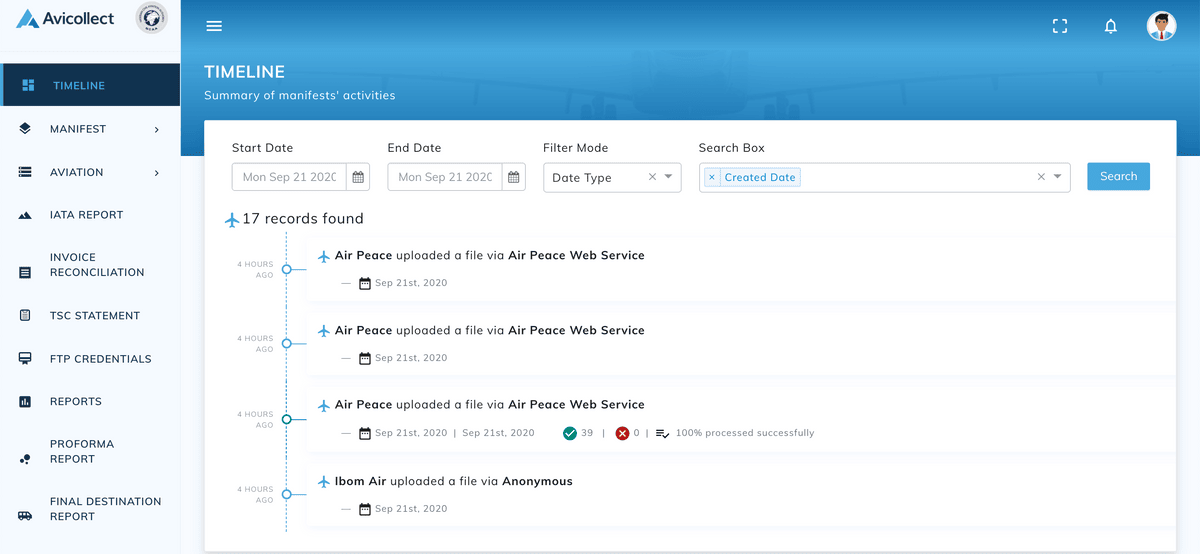Click the Final Destination Report truck icon
Image resolution: width=1200 pixels, height=554 pixels.
coord(25,516)
